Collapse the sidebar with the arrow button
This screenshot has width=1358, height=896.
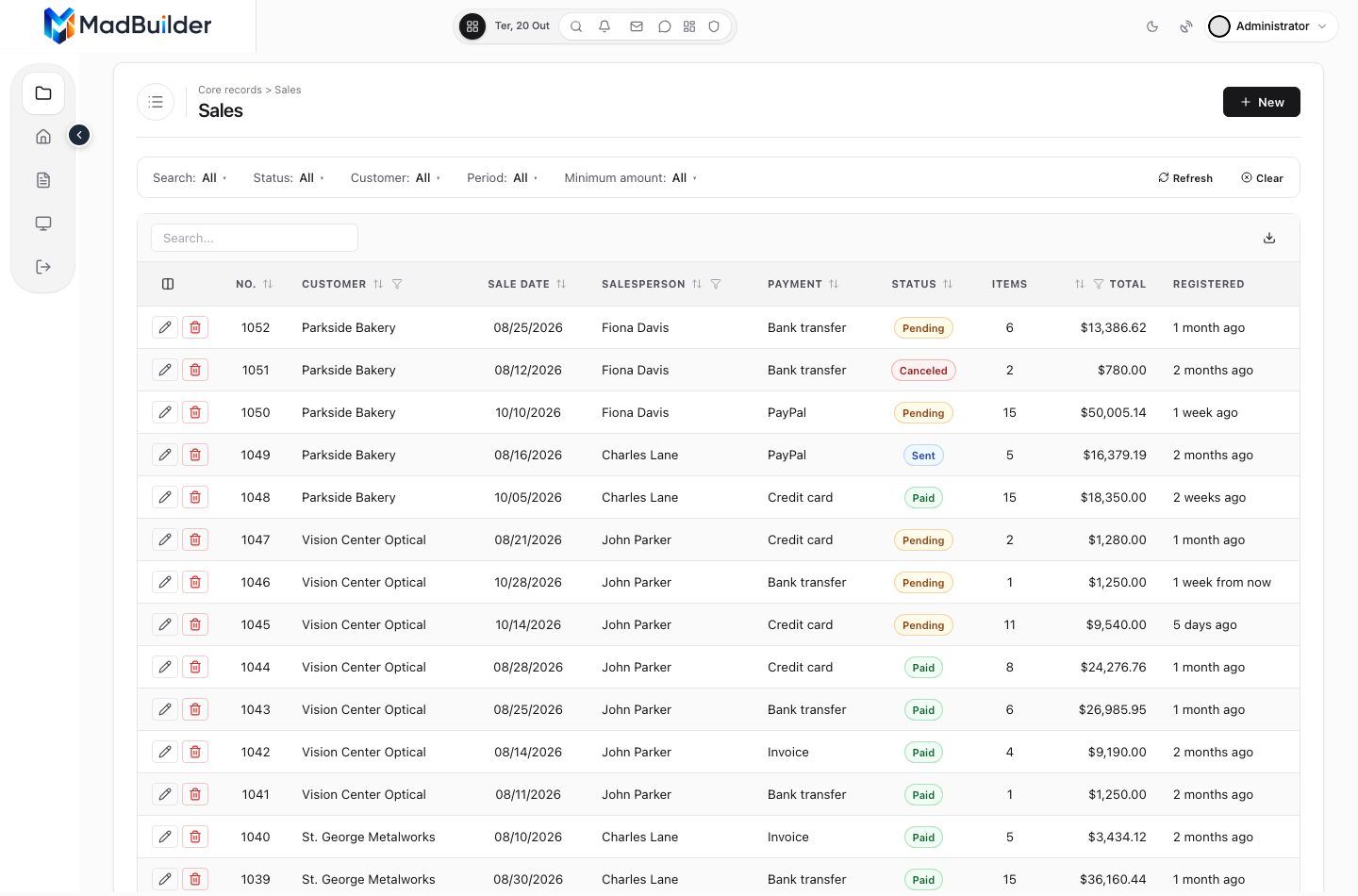[79, 136]
